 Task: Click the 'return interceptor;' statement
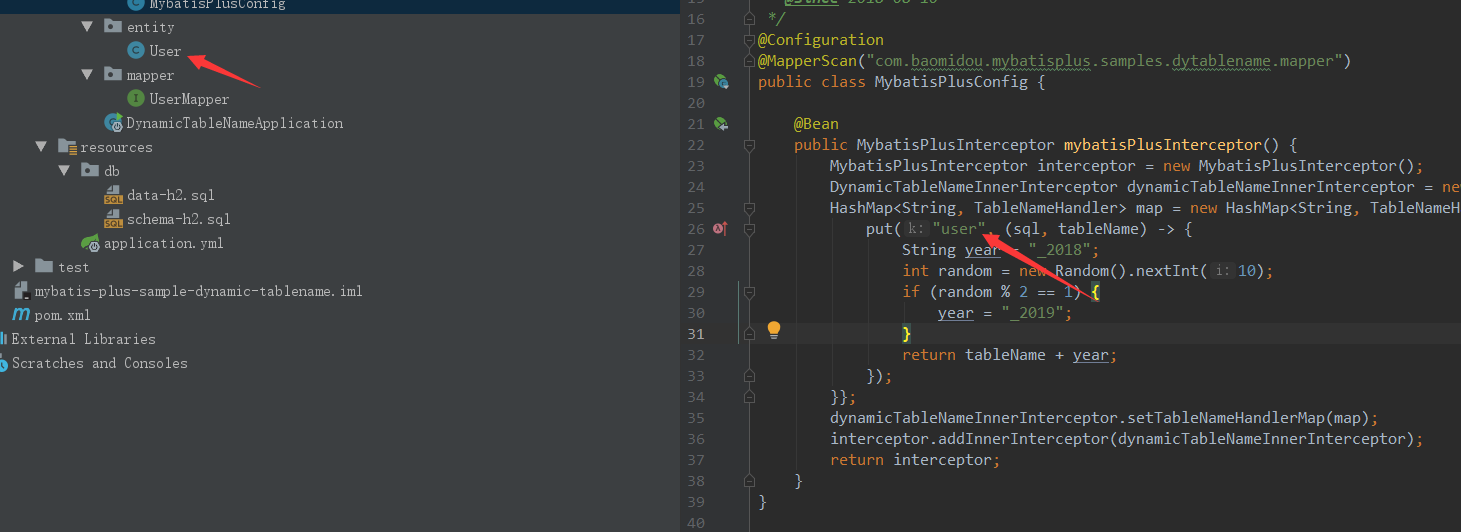coord(915,460)
